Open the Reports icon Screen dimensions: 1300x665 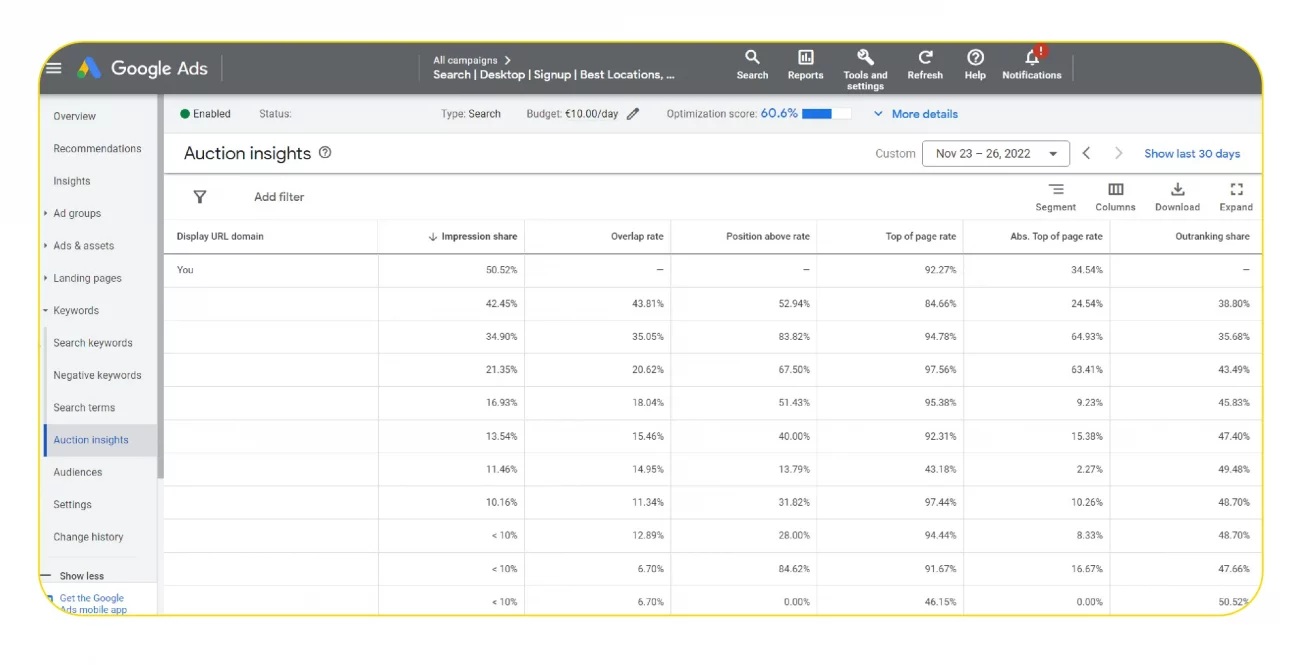(805, 65)
